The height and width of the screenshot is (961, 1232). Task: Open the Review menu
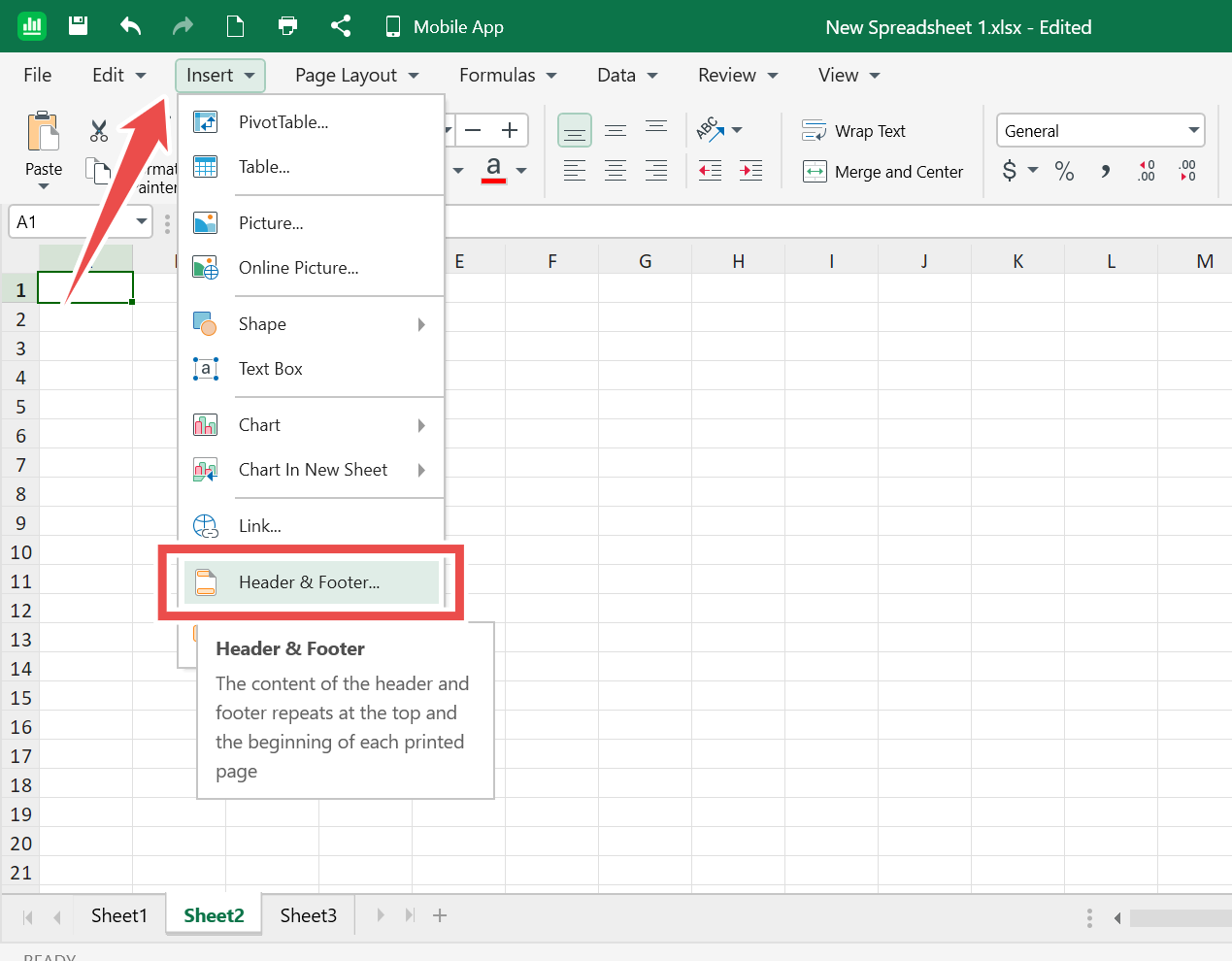coord(738,75)
